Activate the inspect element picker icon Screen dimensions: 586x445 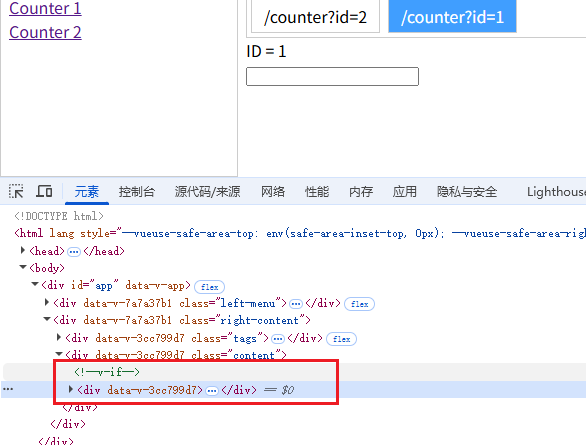click(x=16, y=191)
